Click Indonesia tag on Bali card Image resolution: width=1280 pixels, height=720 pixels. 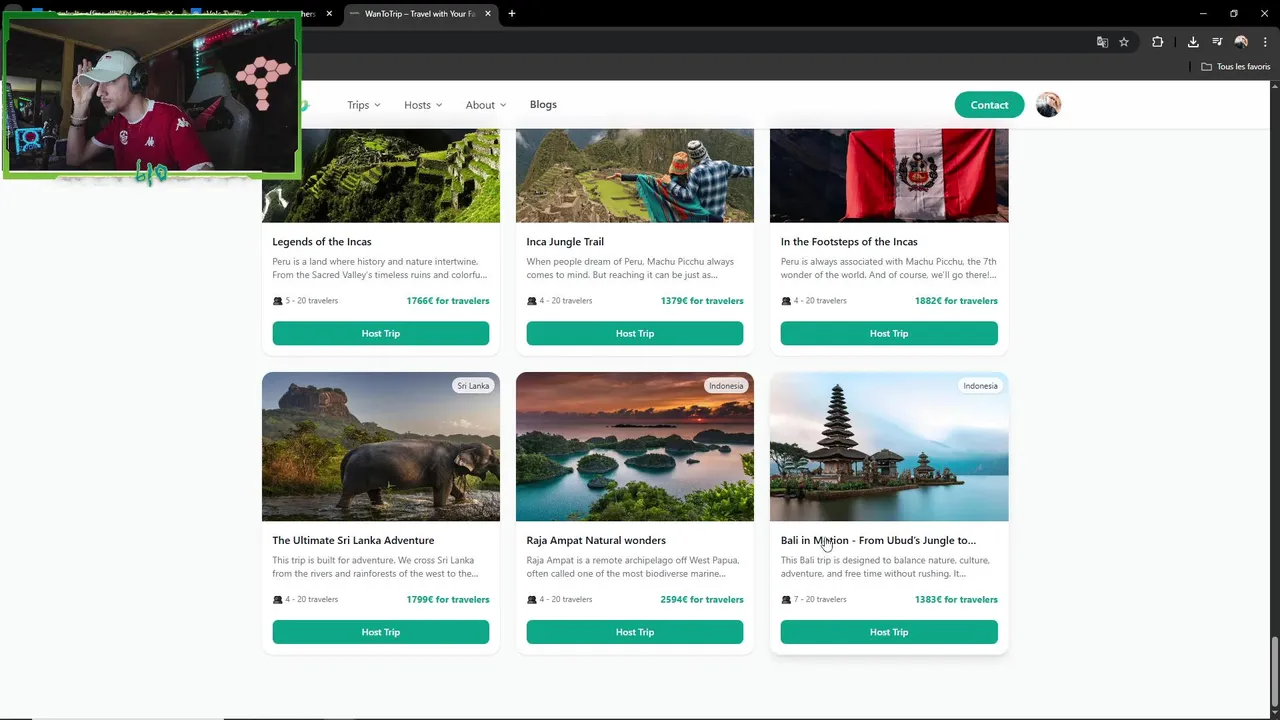(x=980, y=386)
